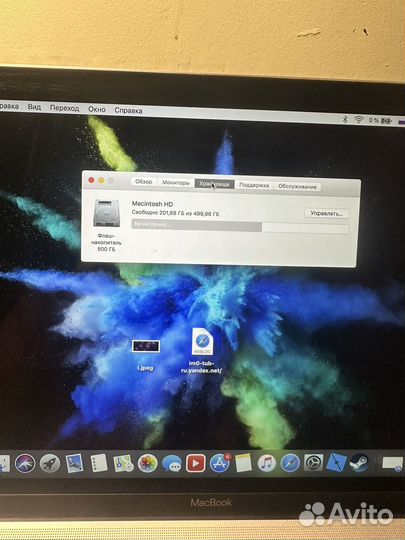405x540 pixels.
Task: Click the battery 0% indicator
Action: pos(380,121)
